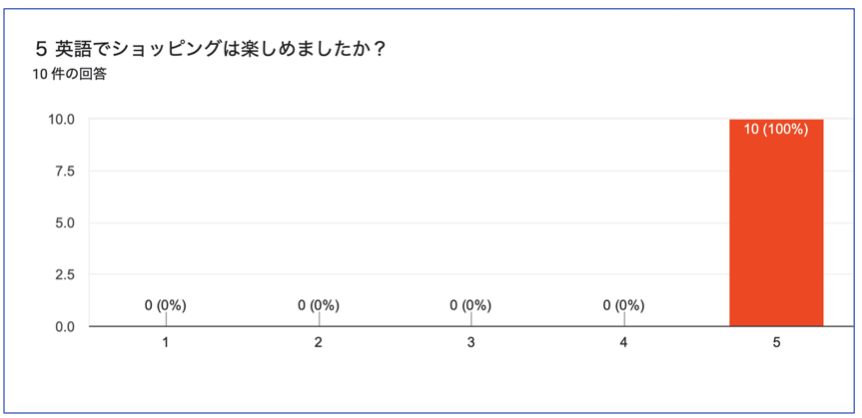Viewport: 862px width, 418px height.
Task: Click the "0 (0%)" label above rating 4
Action: click(x=623, y=306)
